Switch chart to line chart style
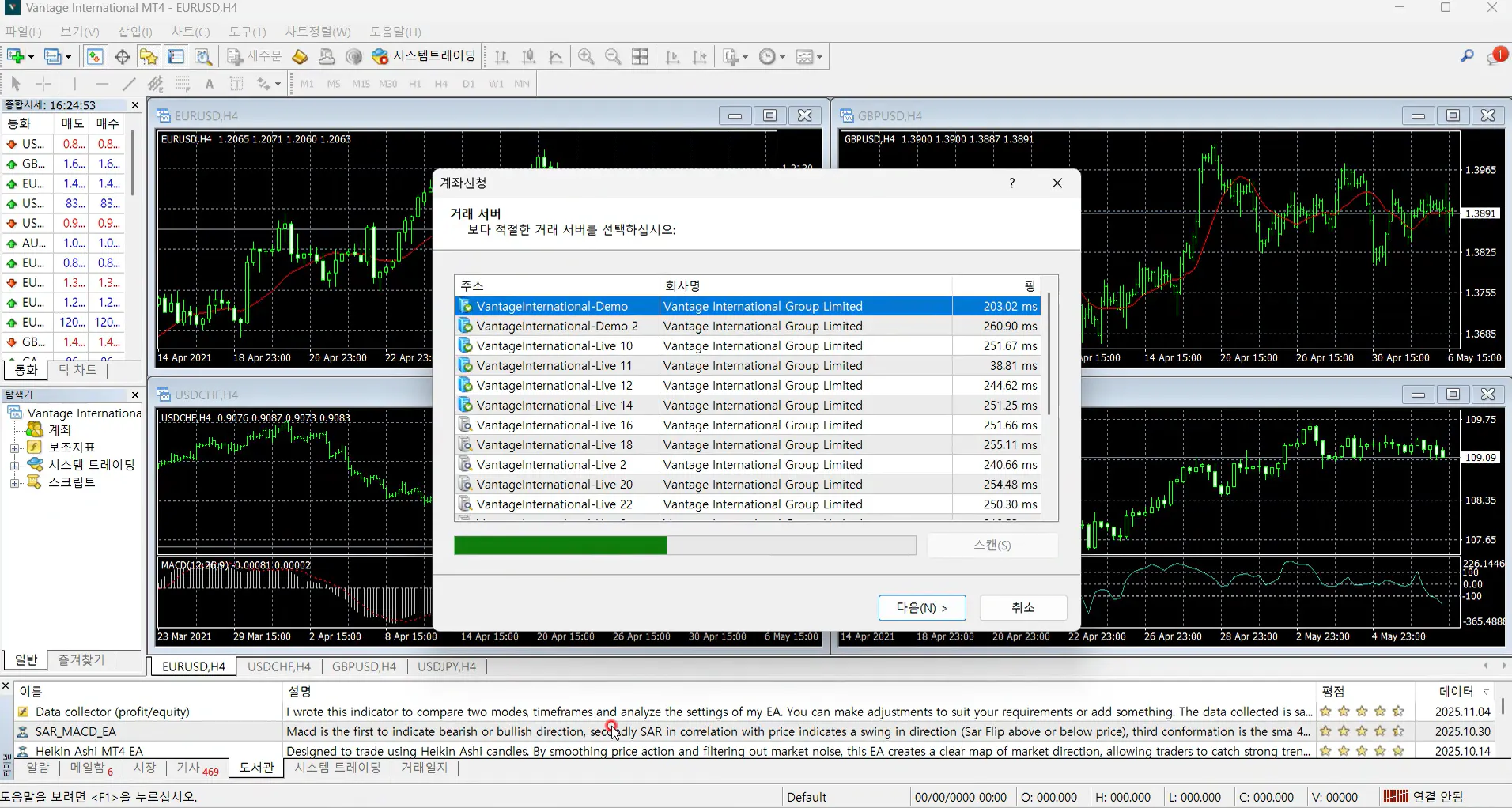The height and width of the screenshot is (808, 1512). 556,56
